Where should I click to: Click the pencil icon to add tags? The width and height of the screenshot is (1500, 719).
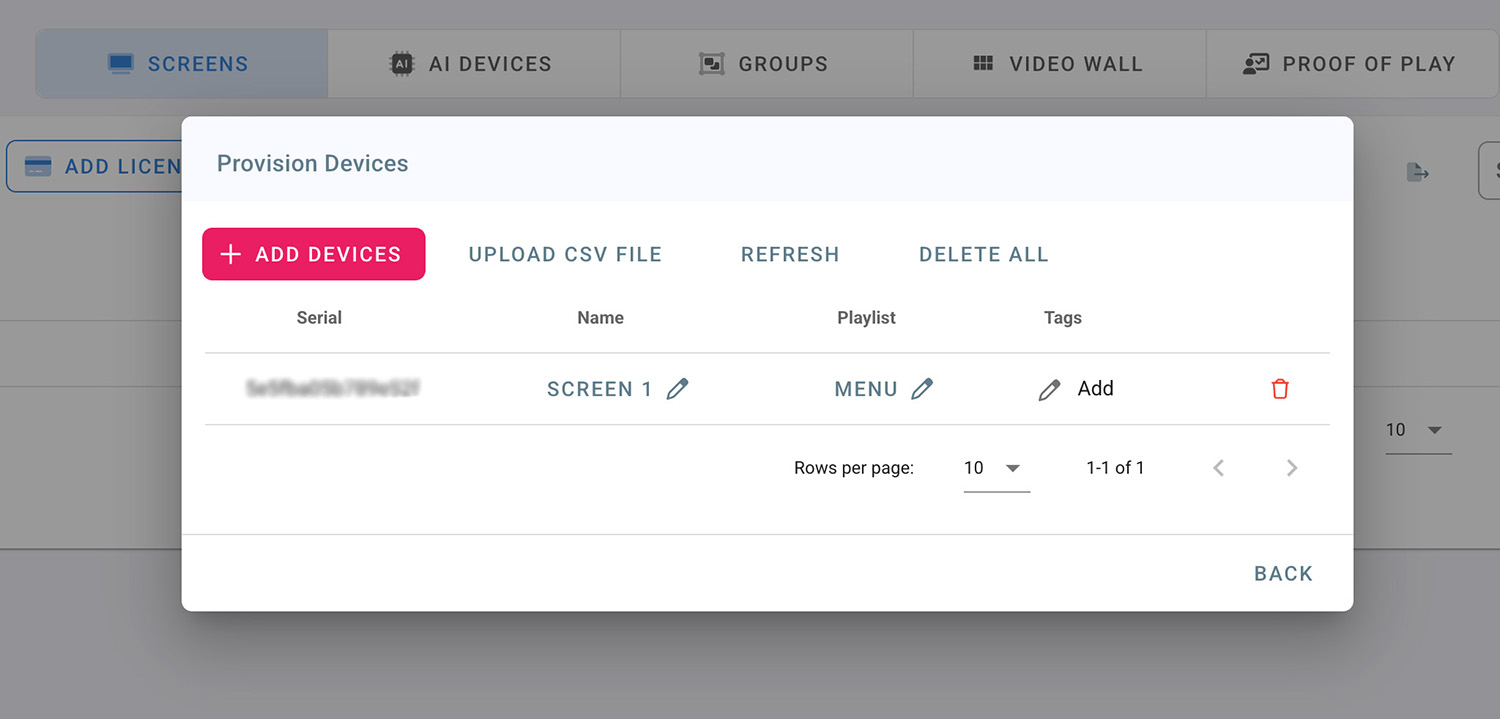(1048, 388)
